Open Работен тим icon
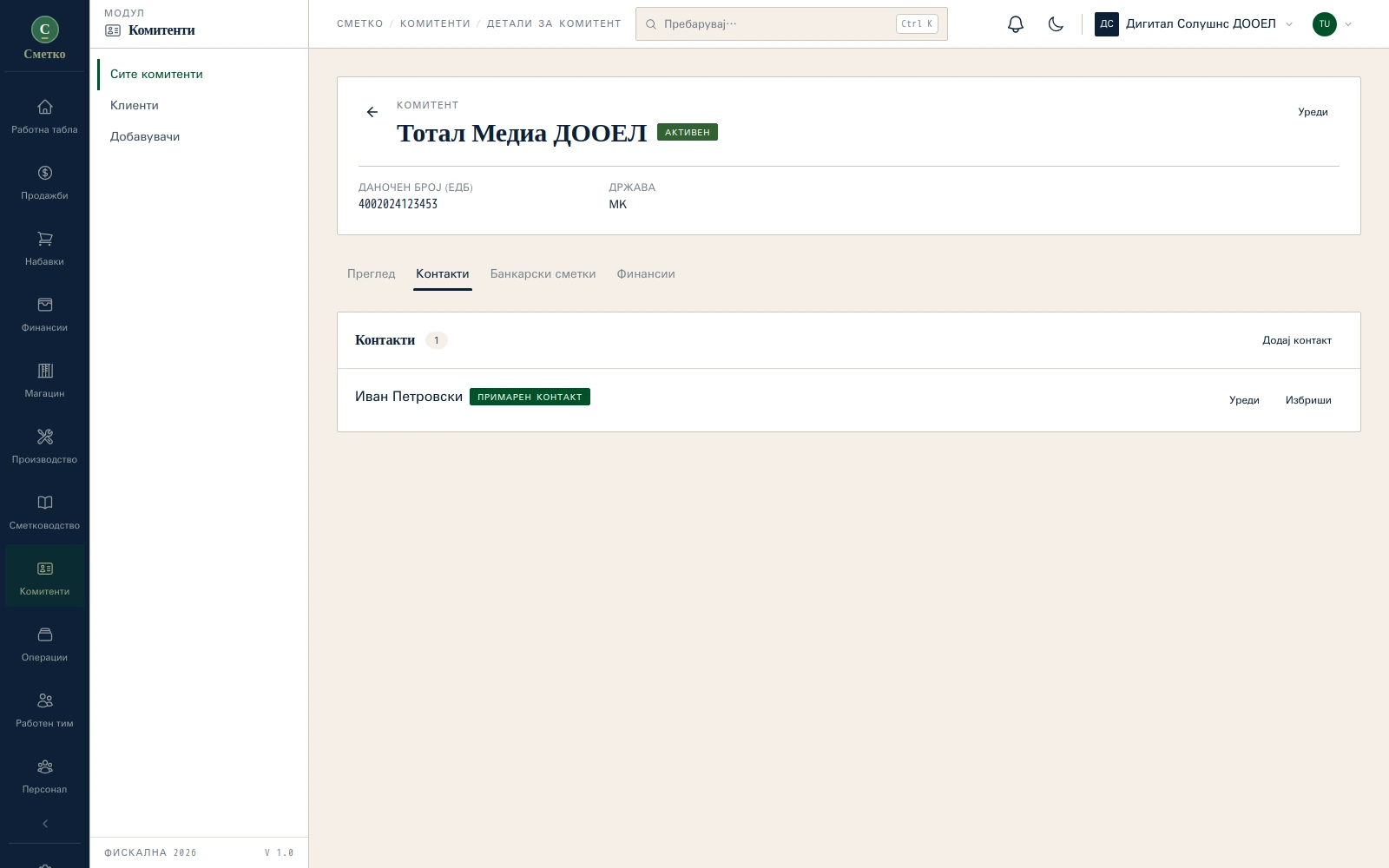 pos(44,700)
